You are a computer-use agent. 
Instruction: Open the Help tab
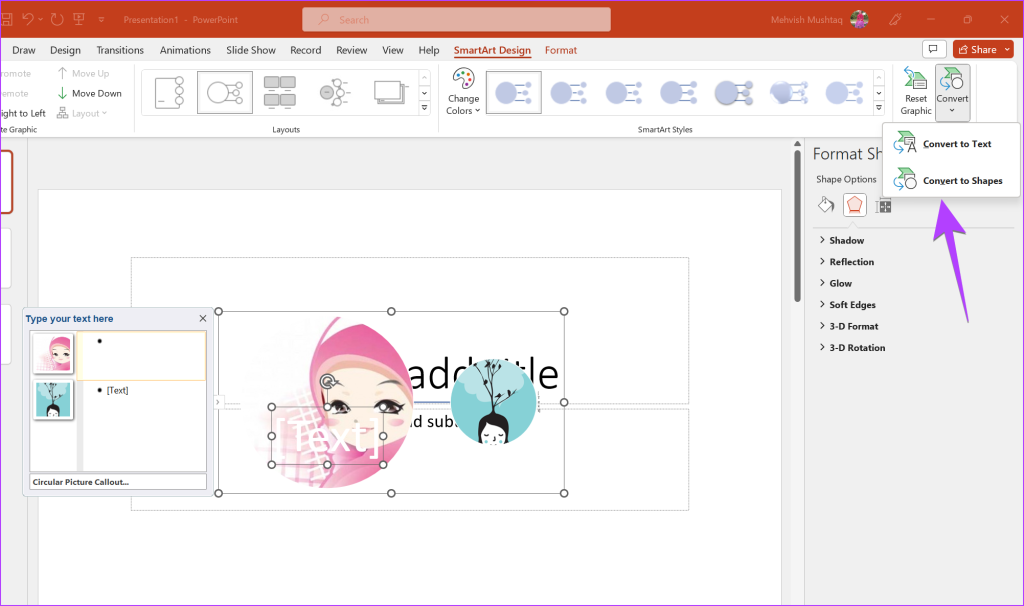pyautogui.click(x=429, y=50)
